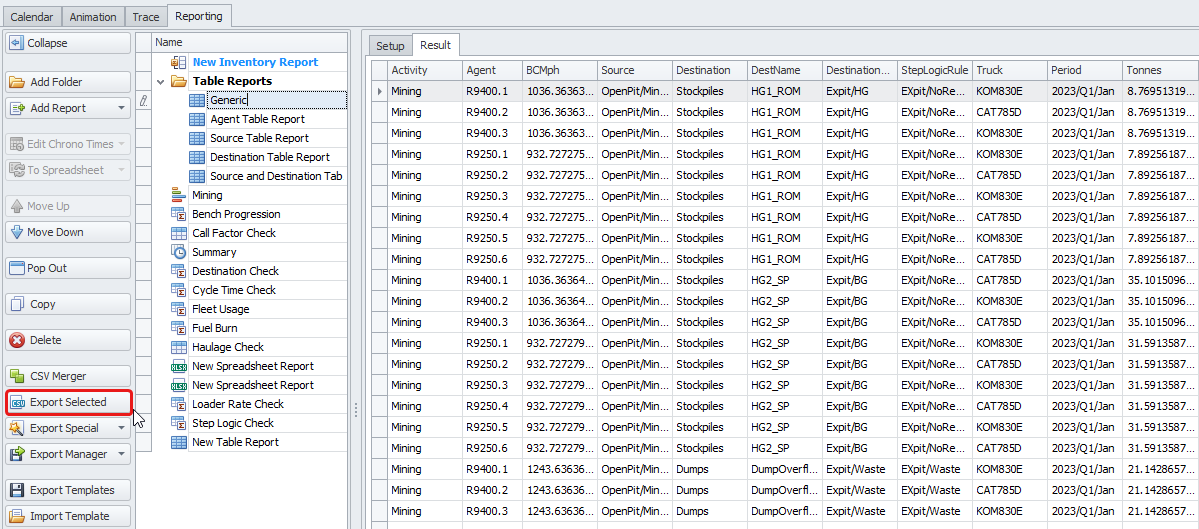Click the Haulage Check table icon

179,347
